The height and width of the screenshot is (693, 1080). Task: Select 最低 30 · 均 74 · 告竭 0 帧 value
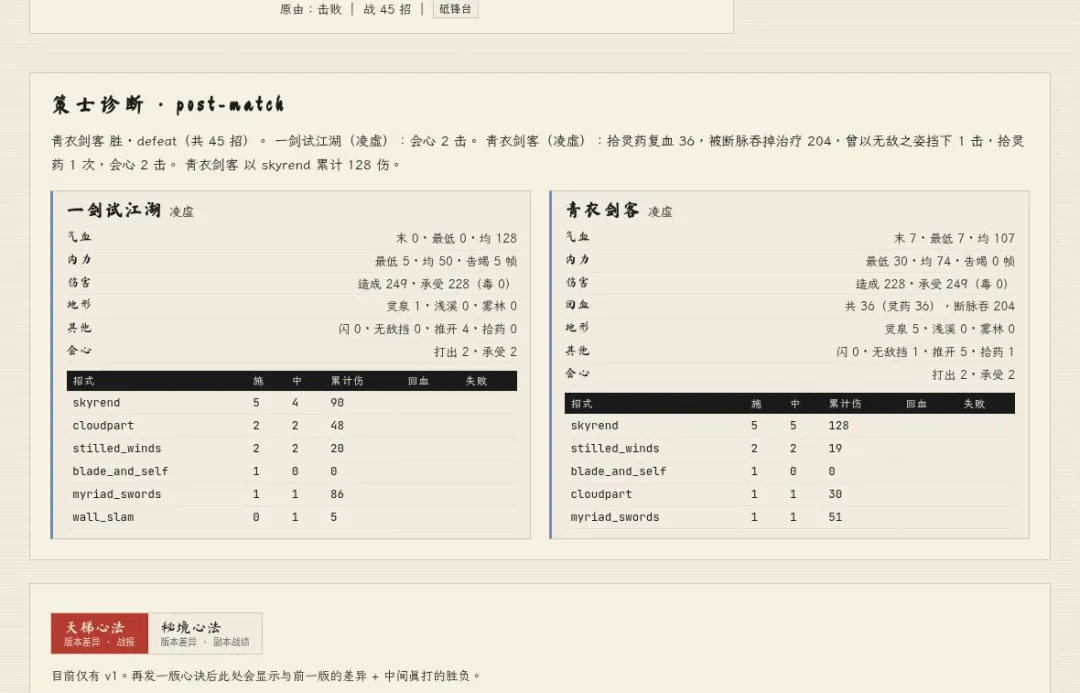click(940, 261)
